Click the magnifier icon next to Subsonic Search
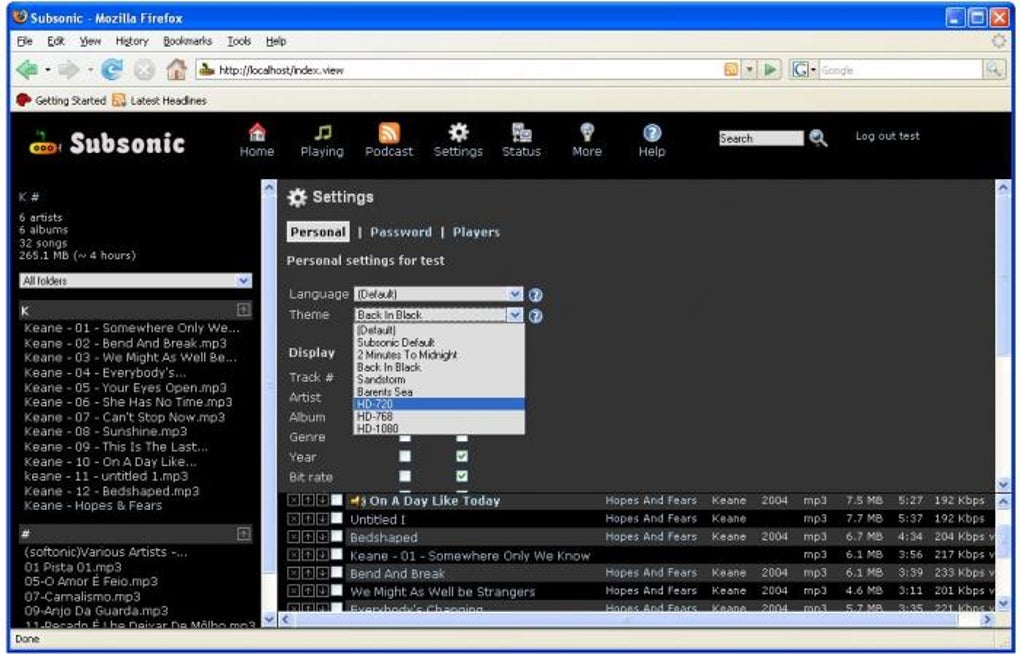 coord(818,138)
